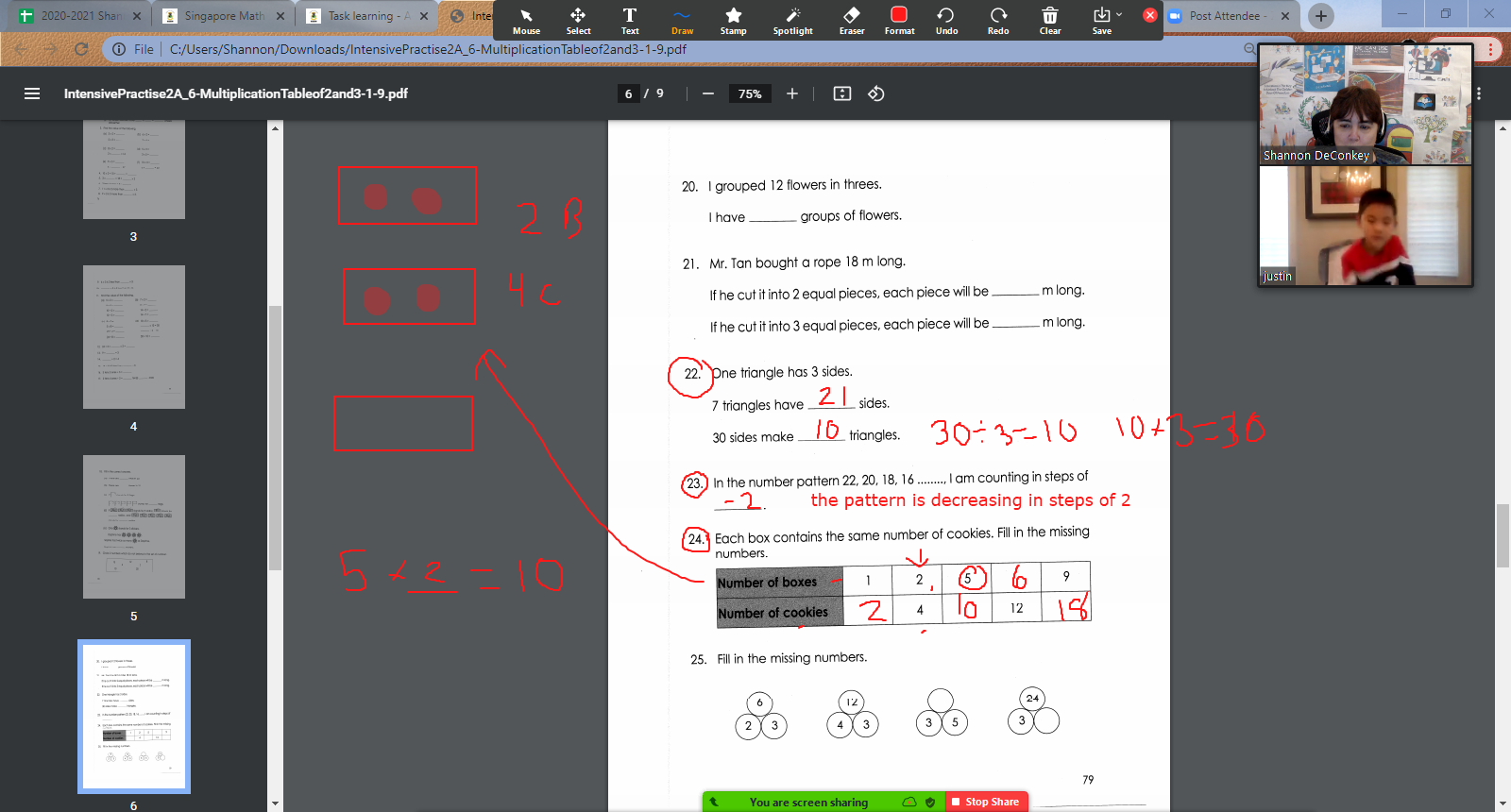
Task: Select justin's video tile
Action: (1366, 226)
